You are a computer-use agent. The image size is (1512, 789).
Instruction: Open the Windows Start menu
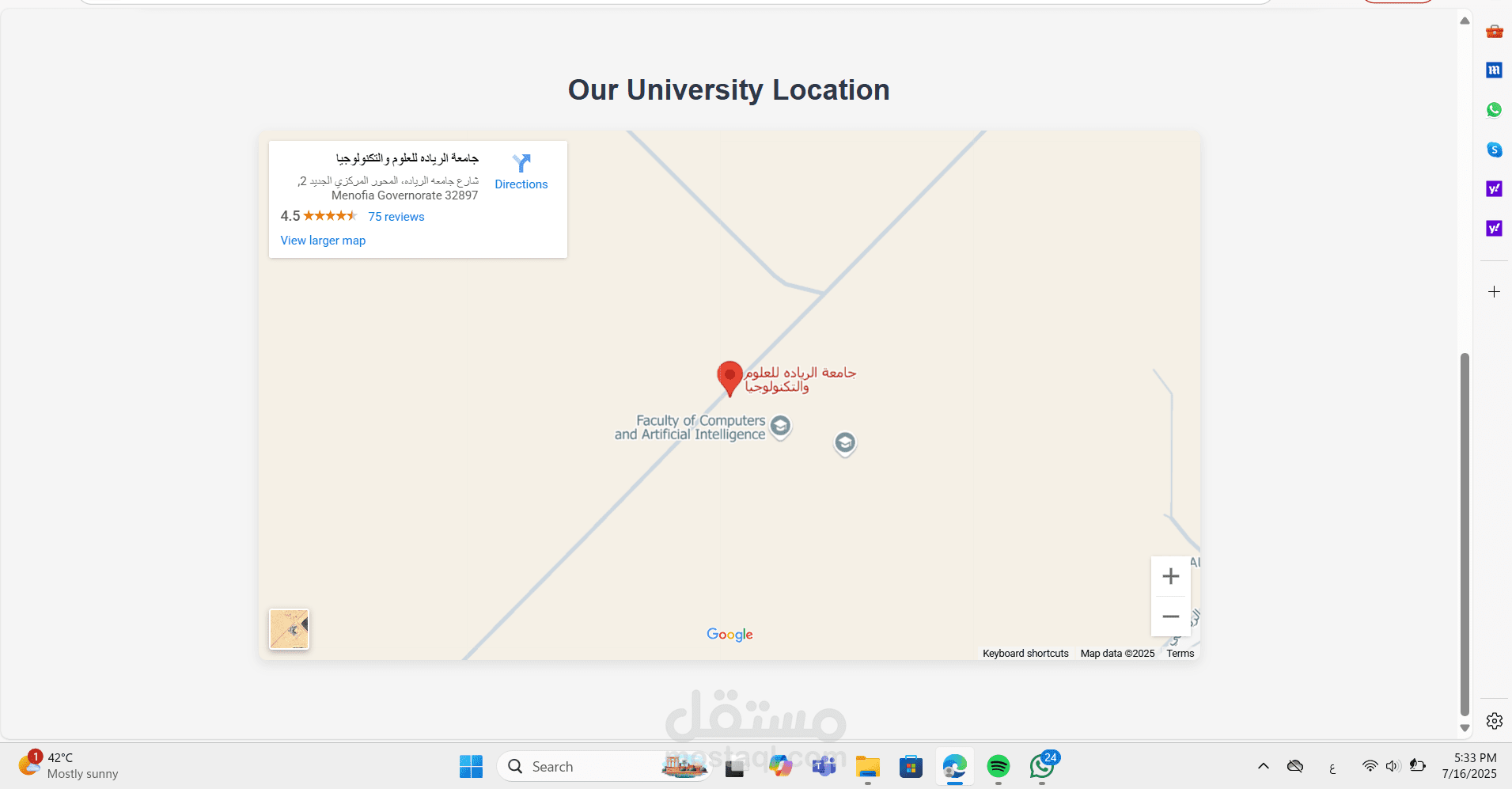pos(471,766)
